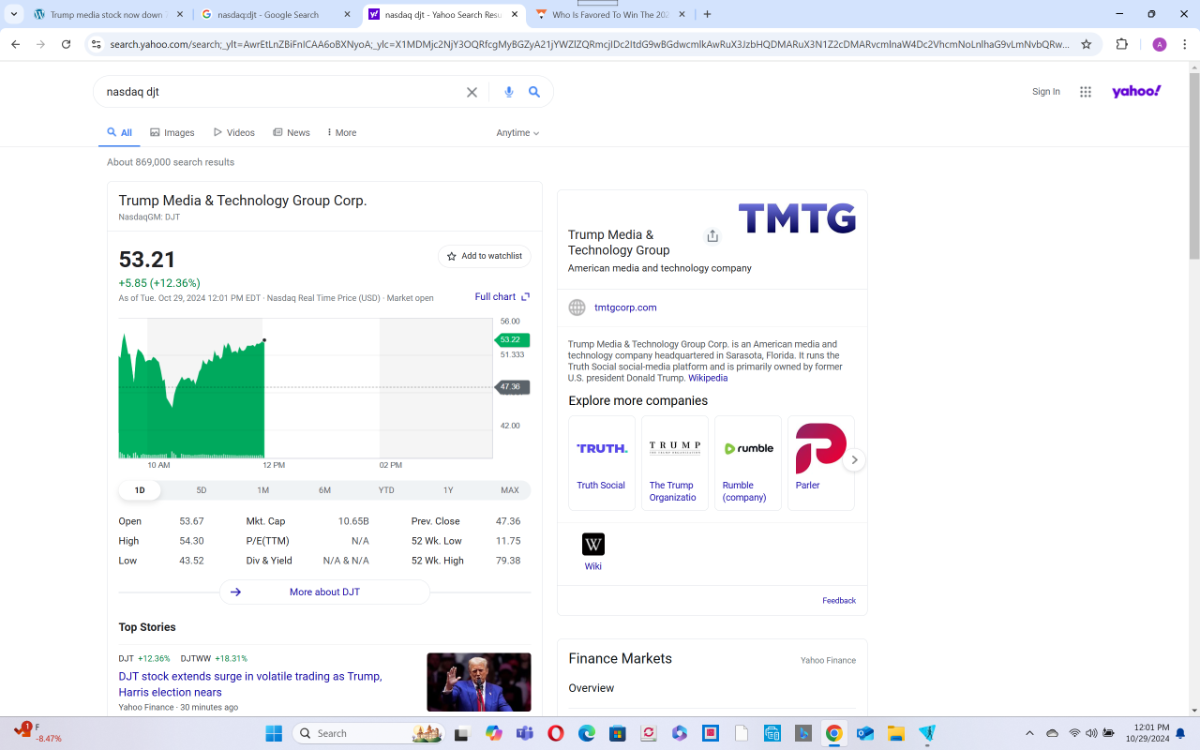Select the 1Y chart range
Viewport: 1200px width, 750px height.
pyautogui.click(x=448, y=490)
